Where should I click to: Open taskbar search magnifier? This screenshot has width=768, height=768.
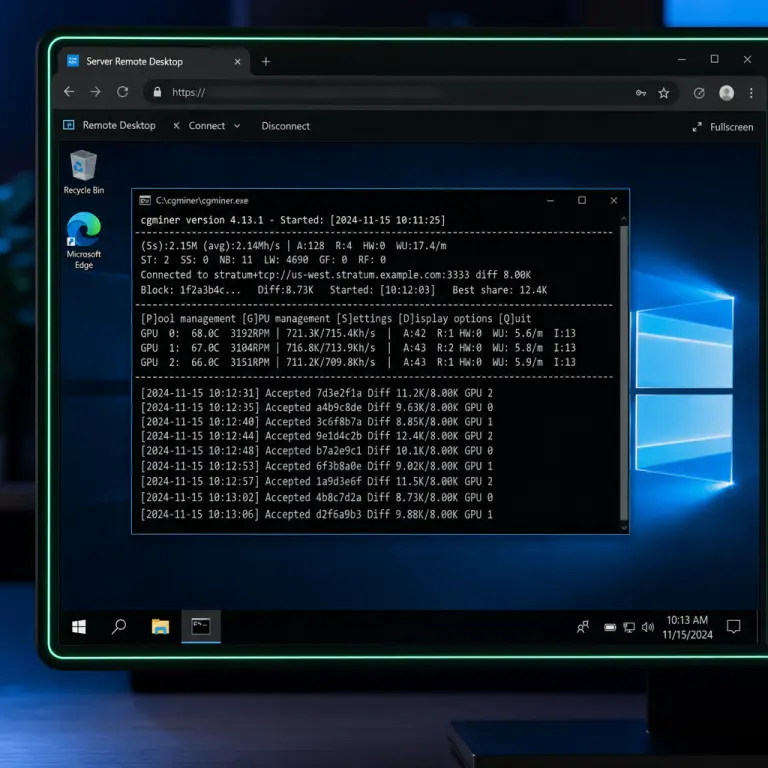pyautogui.click(x=119, y=626)
